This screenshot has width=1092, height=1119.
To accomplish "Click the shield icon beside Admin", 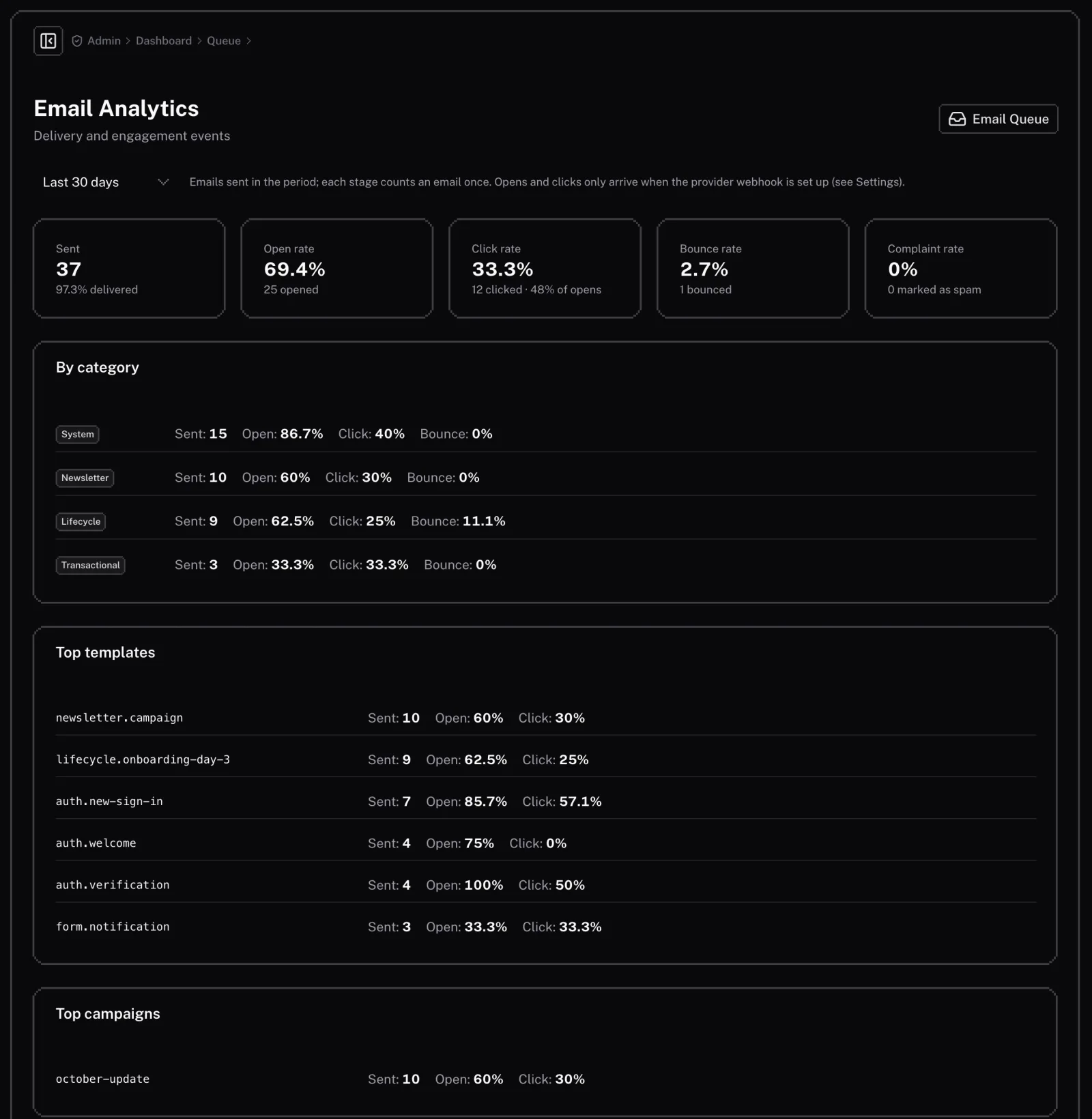I will tap(77, 41).
